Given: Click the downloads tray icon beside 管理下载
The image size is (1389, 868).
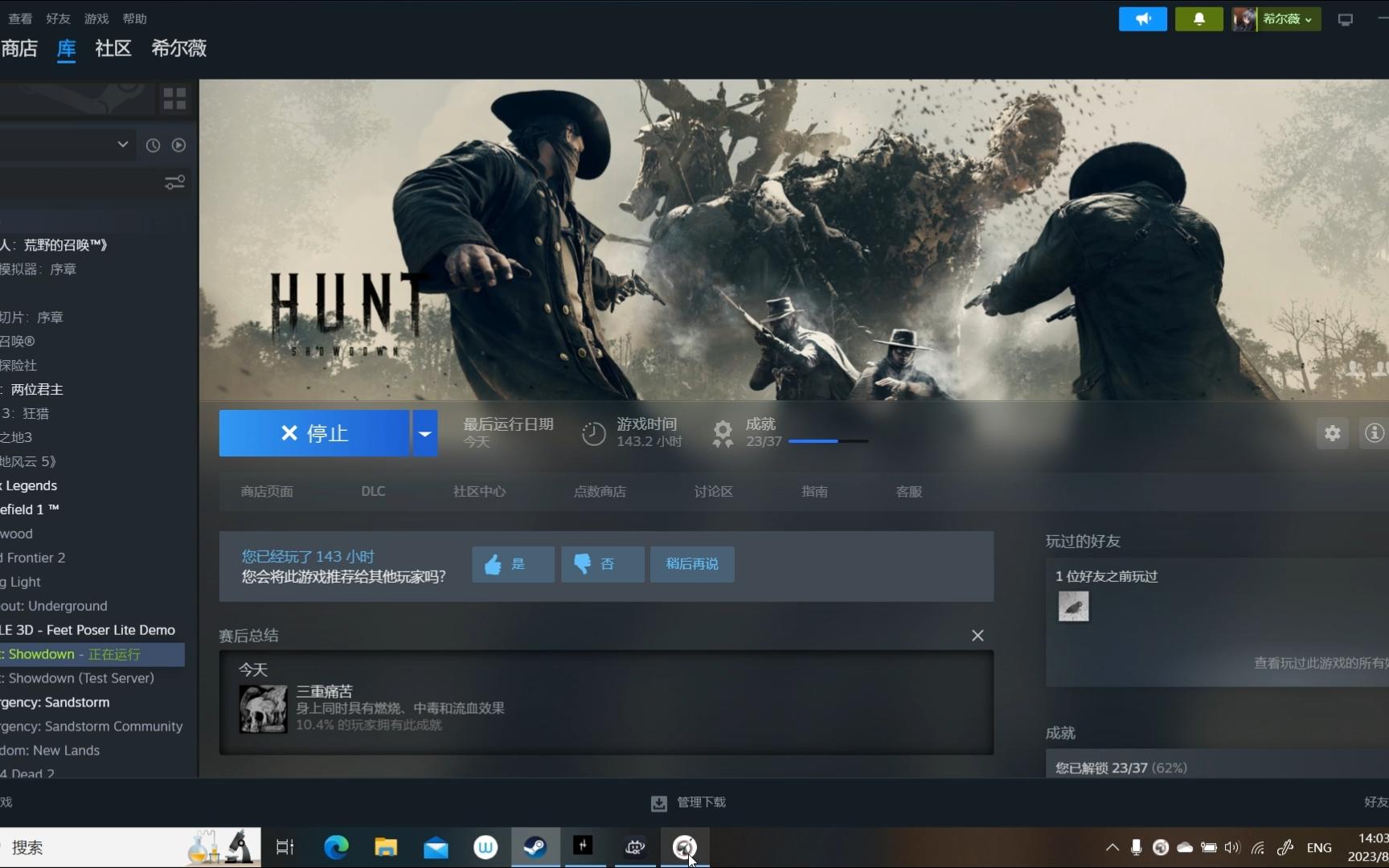Looking at the screenshot, I should 659,803.
